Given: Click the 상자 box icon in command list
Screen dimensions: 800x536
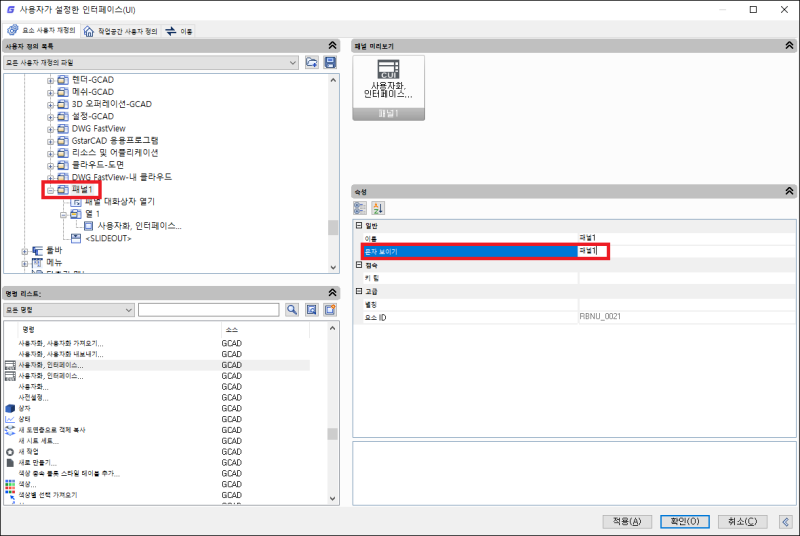Looking at the screenshot, I should click(10, 409).
